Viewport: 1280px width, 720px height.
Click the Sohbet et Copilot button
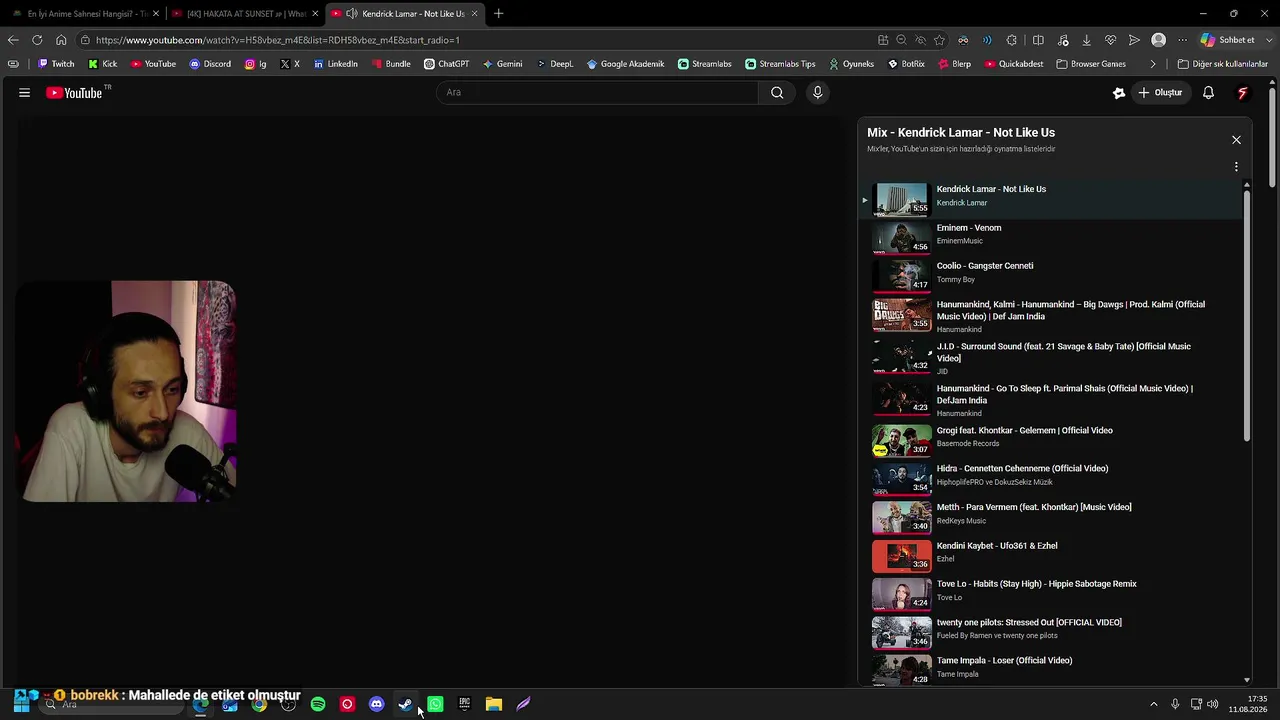(1228, 40)
